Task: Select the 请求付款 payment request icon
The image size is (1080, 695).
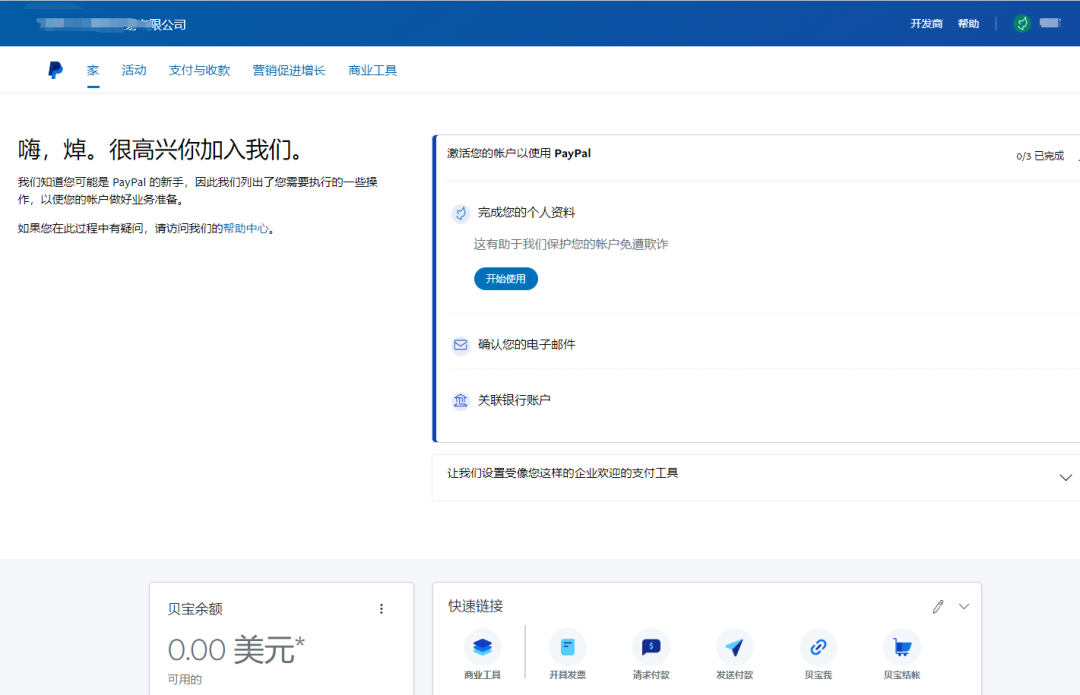Action: point(651,648)
